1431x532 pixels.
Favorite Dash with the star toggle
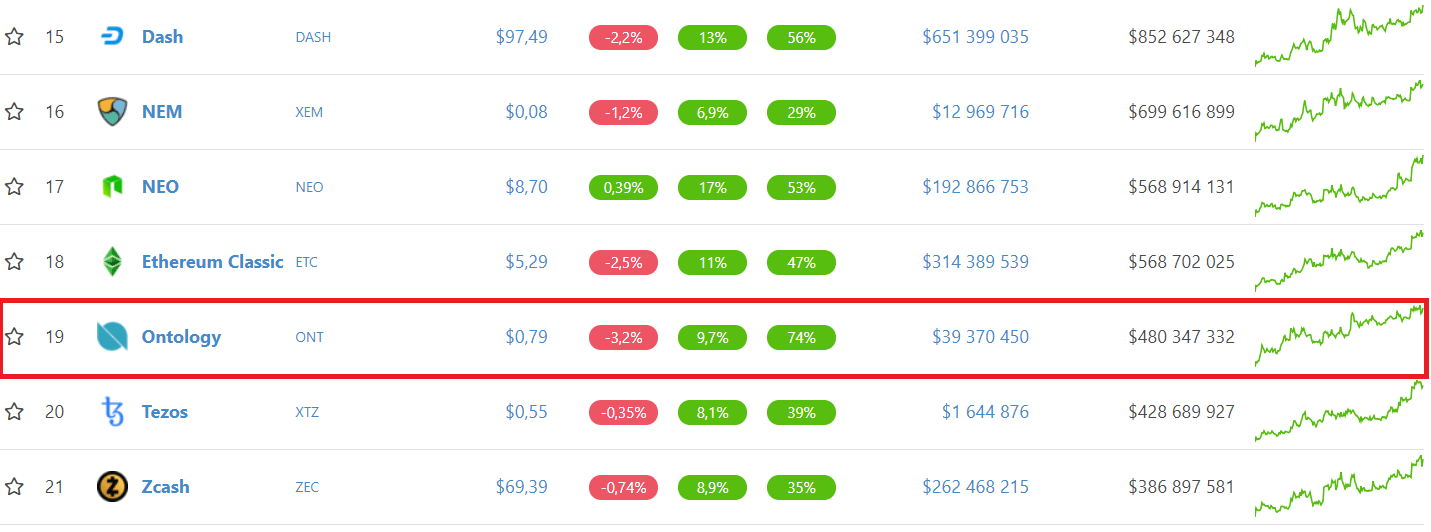(x=14, y=37)
